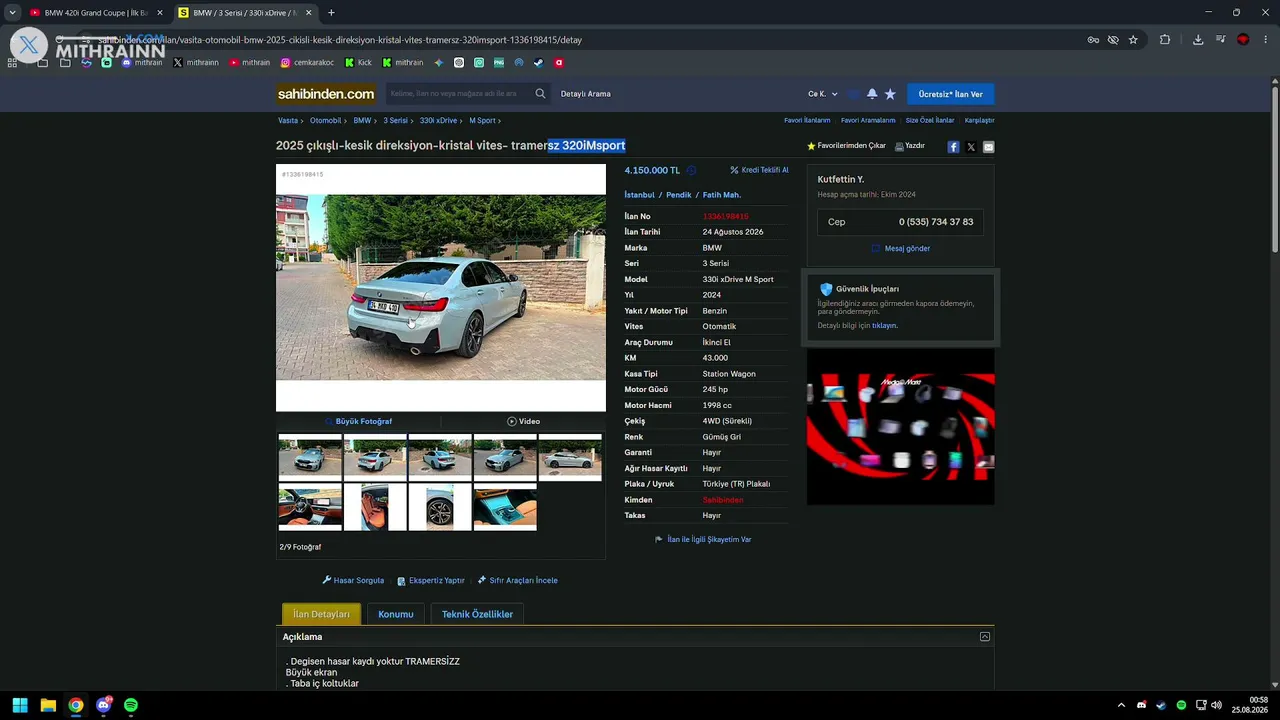Collapse the Açıklama section
The image size is (1280, 720).
(x=985, y=637)
